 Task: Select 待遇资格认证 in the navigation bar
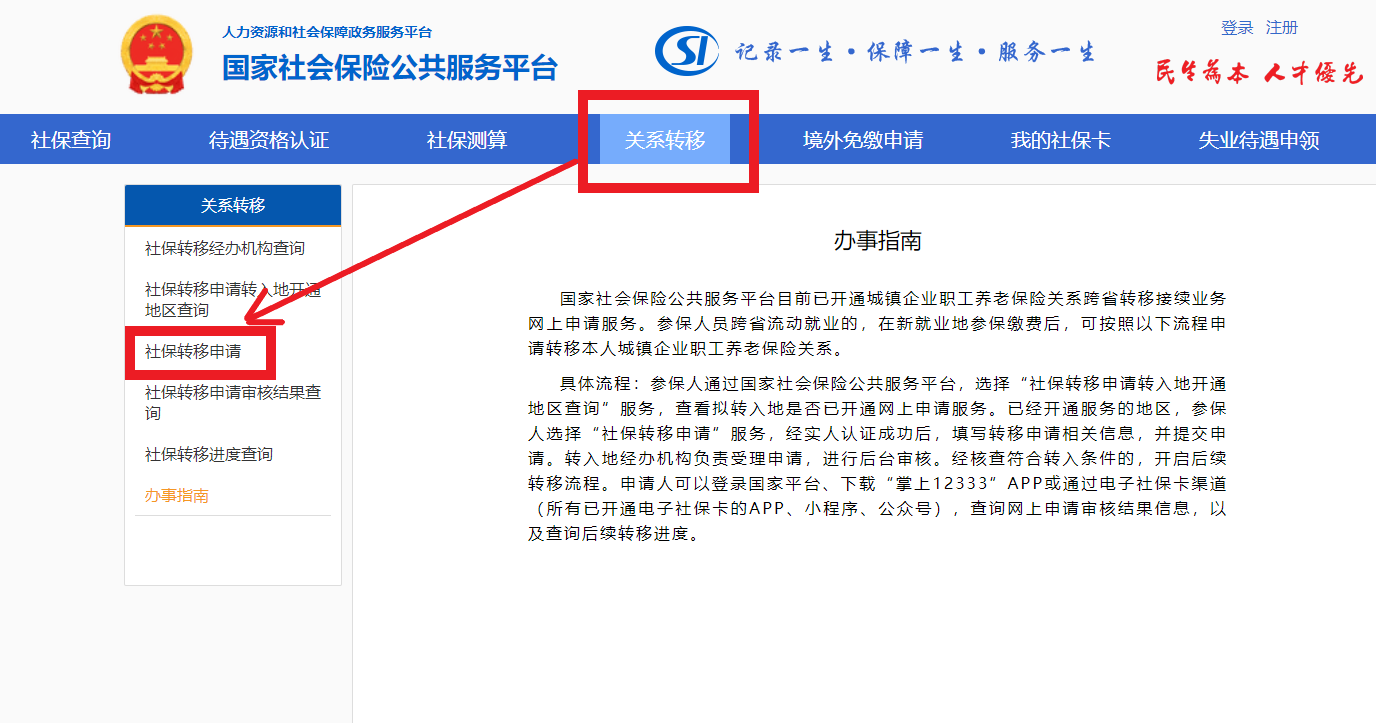click(x=268, y=140)
